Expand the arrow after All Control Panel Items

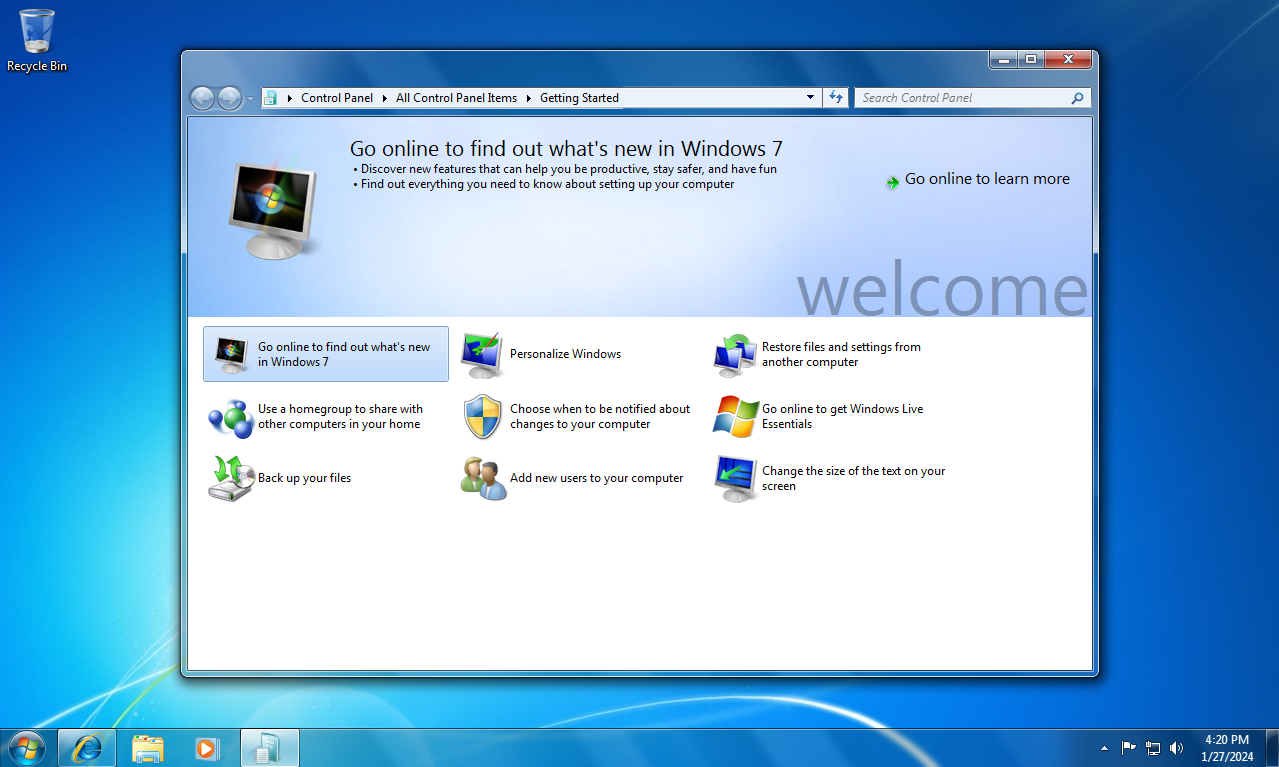[x=529, y=98]
